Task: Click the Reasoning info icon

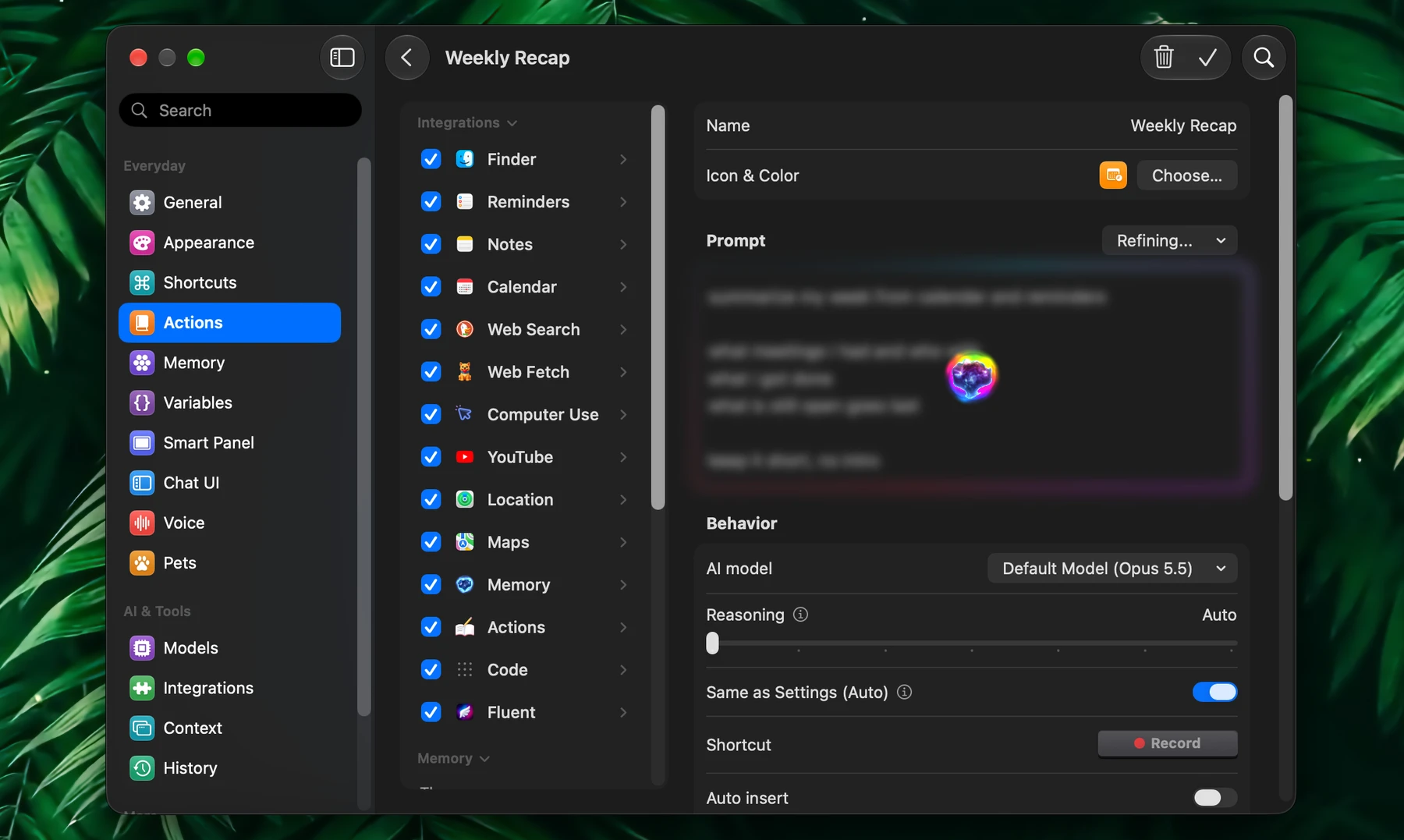Action: (800, 615)
